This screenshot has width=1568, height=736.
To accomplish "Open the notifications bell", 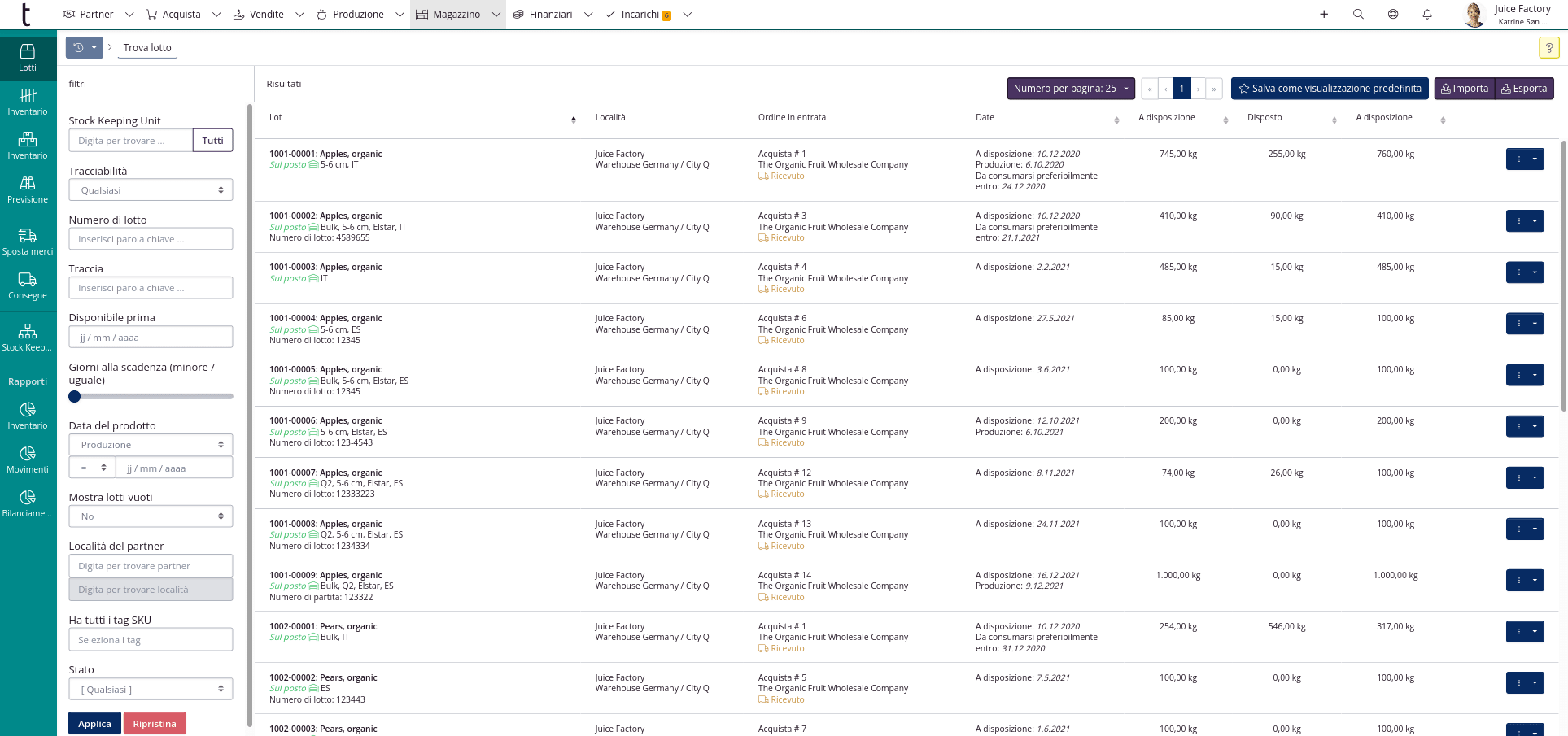I will pyautogui.click(x=1427, y=15).
